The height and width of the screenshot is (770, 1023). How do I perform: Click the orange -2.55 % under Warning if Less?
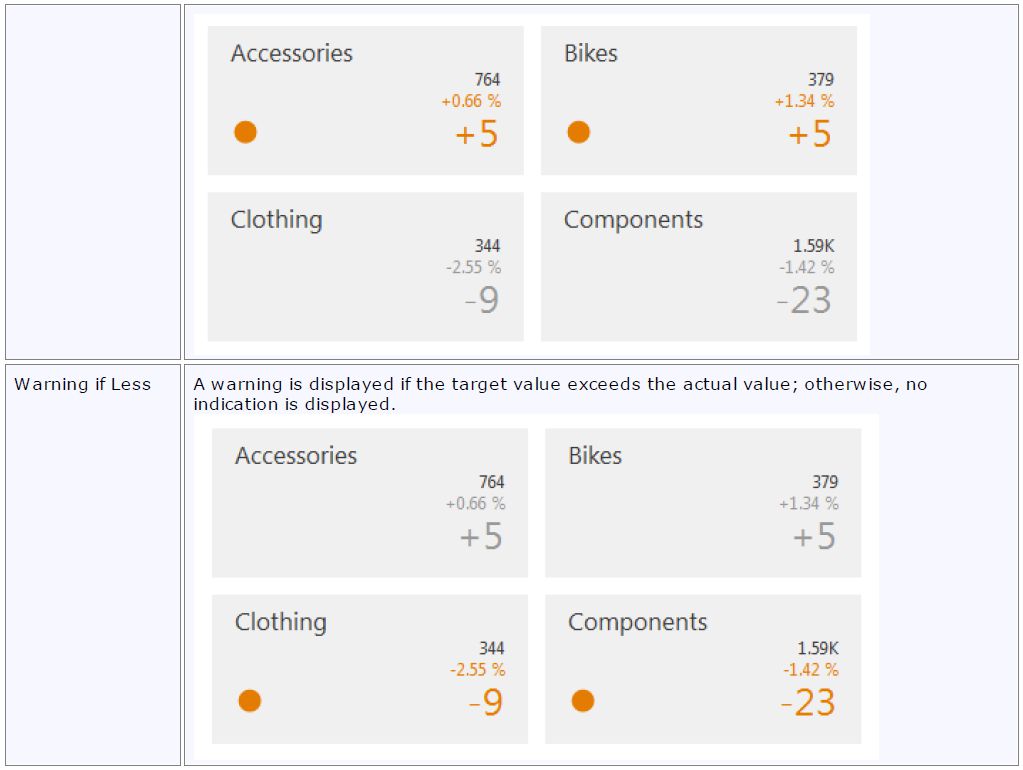pos(477,670)
